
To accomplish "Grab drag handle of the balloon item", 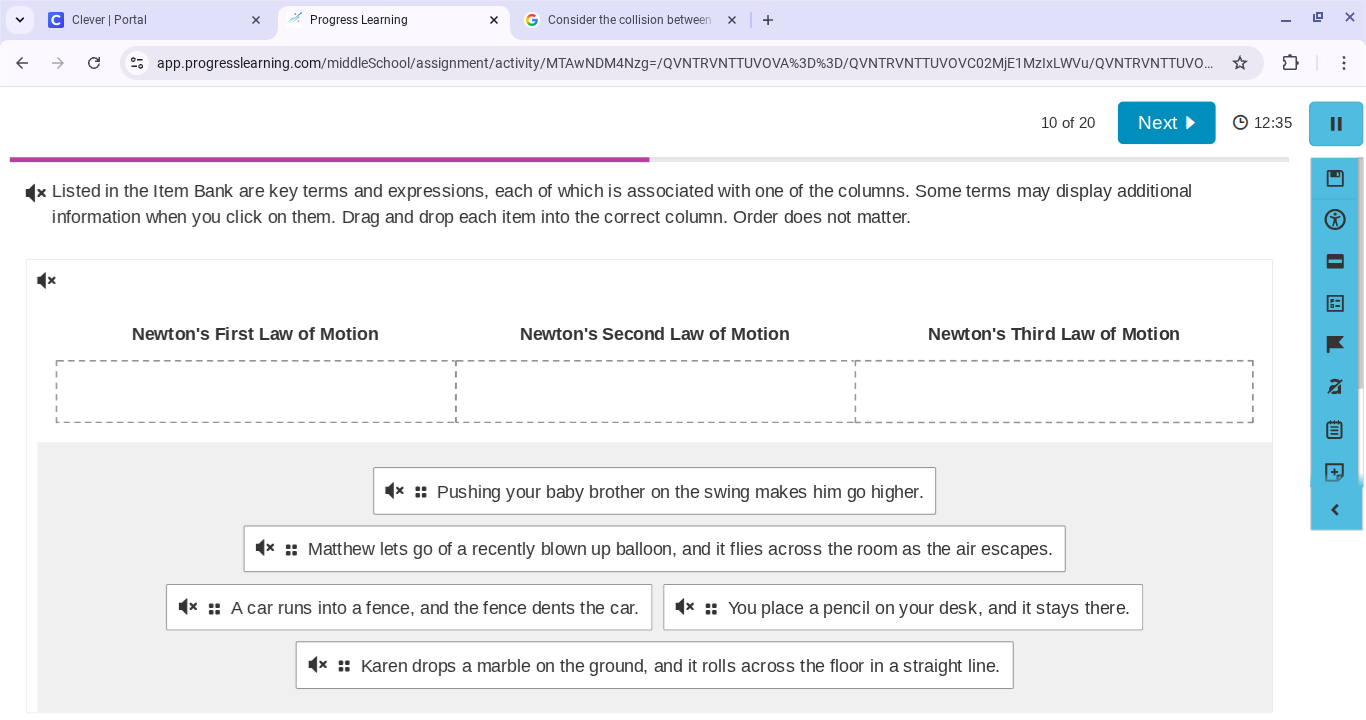I will [292, 550].
